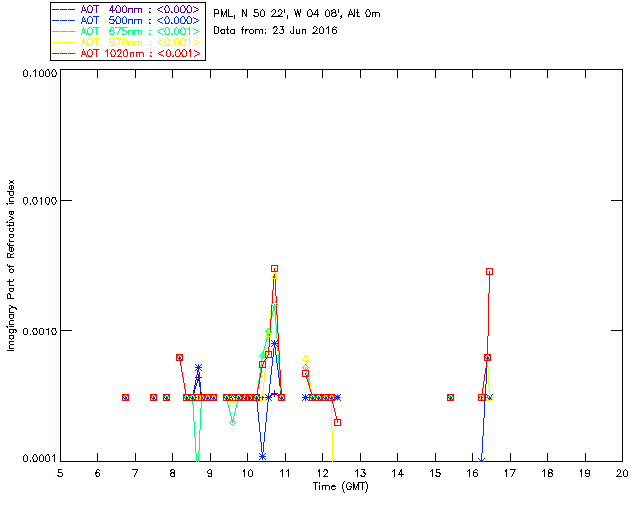
Task: Click the isolated data point at 15.4 hours
Action: tap(450, 397)
